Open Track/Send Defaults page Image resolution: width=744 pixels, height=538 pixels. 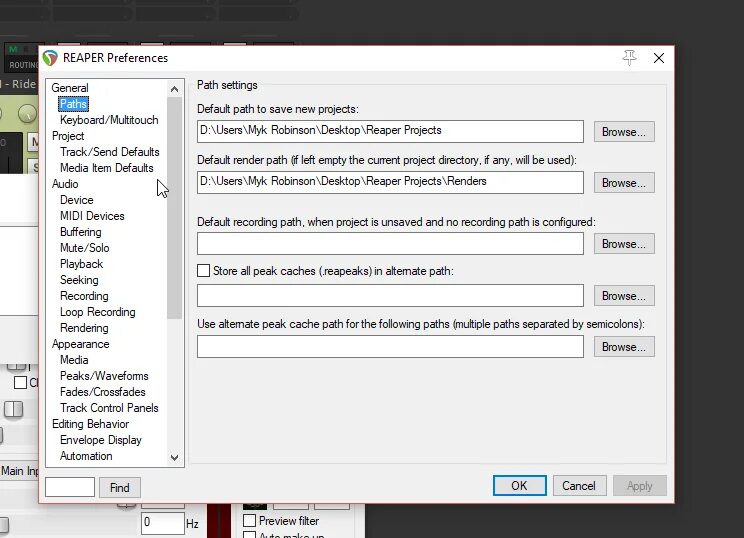tap(110, 152)
